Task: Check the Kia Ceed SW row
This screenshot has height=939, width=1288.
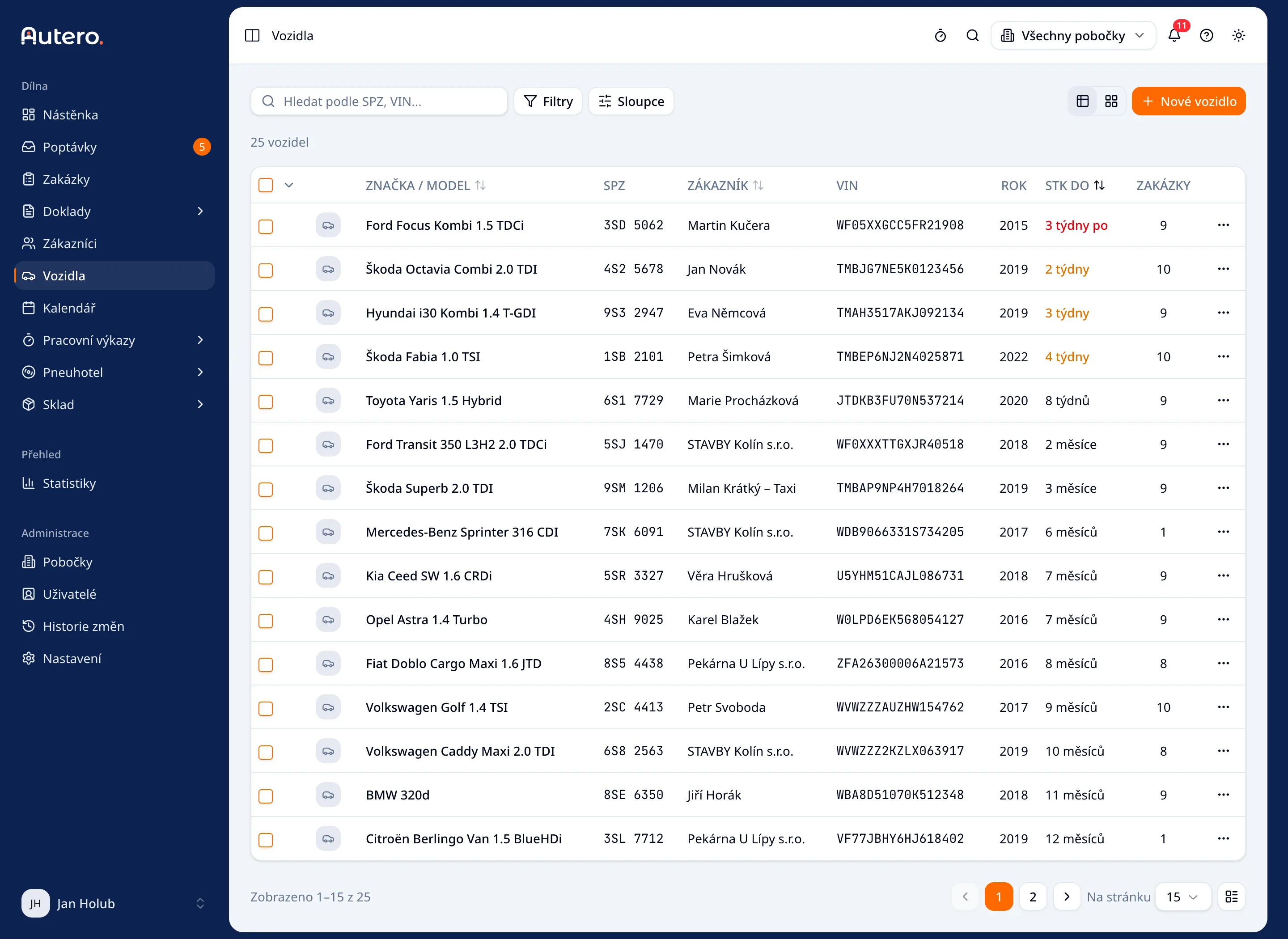Action: tap(266, 577)
